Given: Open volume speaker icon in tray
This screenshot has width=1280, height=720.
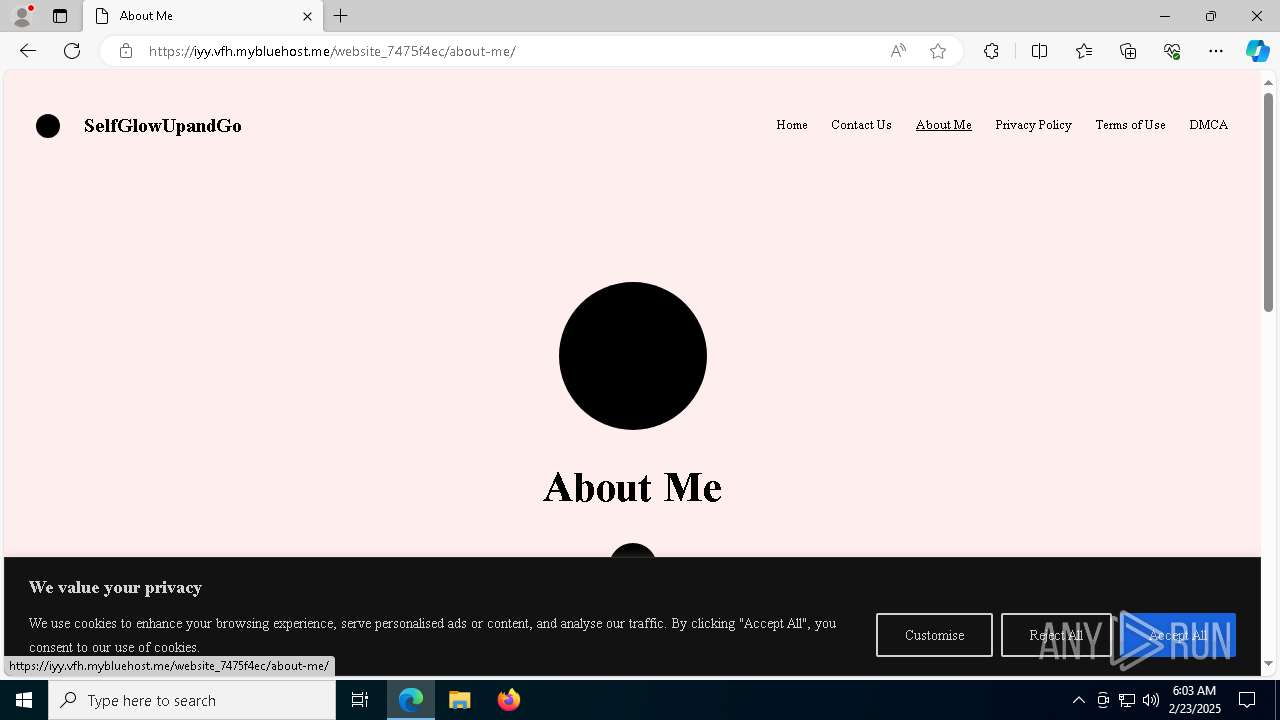Looking at the screenshot, I should point(1151,700).
